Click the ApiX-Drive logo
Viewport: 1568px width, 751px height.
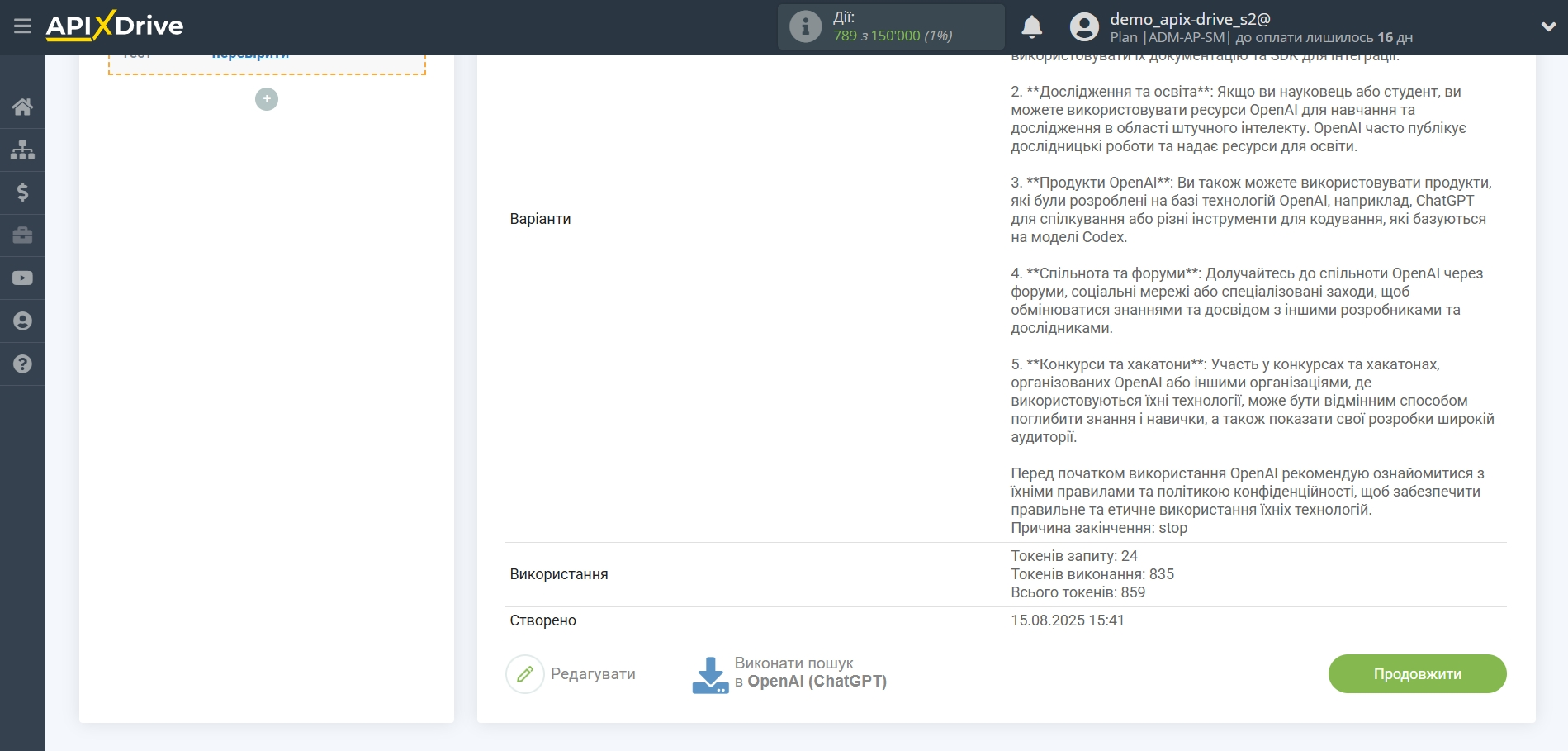click(115, 26)
